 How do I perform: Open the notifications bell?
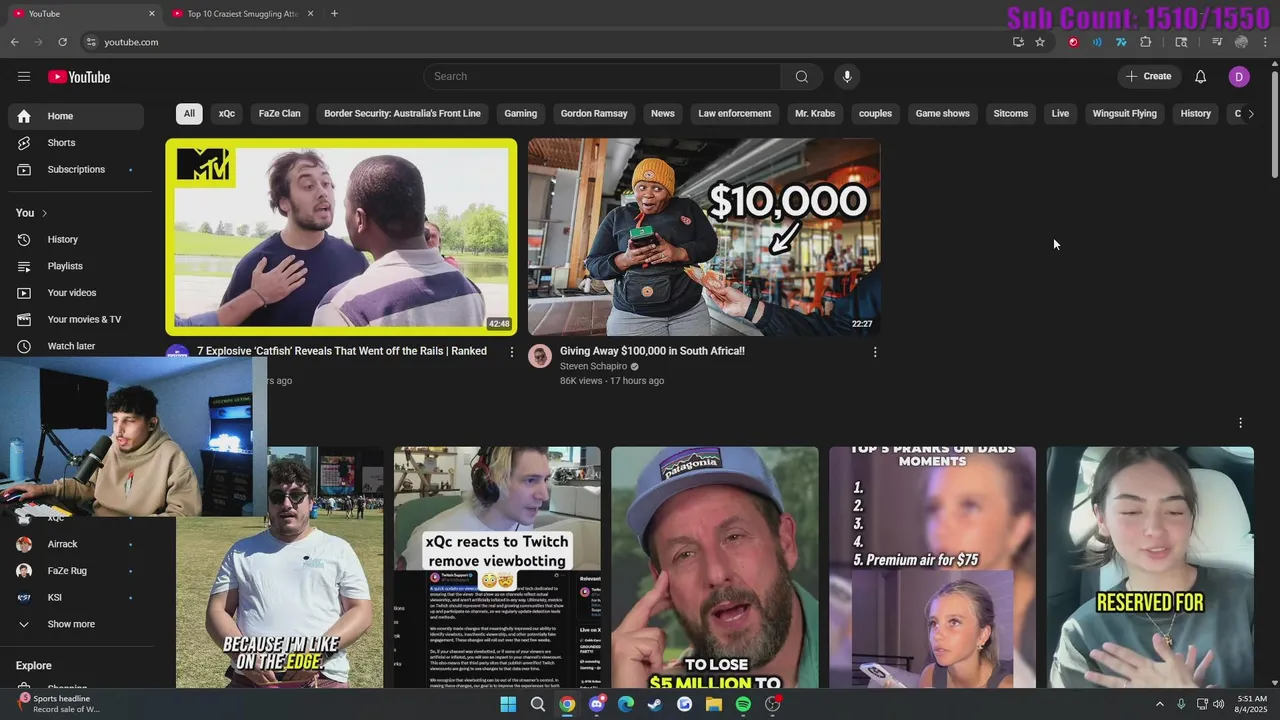(1201, 77)
